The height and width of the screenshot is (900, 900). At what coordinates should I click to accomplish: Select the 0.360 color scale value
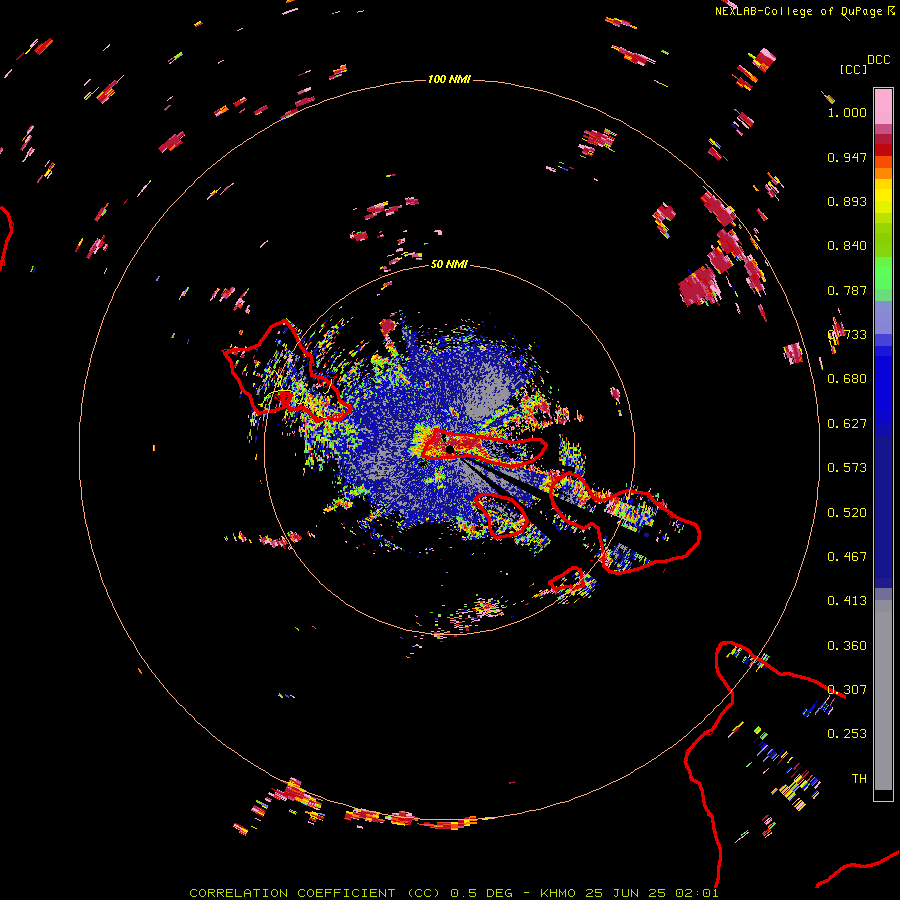(847, 646)
